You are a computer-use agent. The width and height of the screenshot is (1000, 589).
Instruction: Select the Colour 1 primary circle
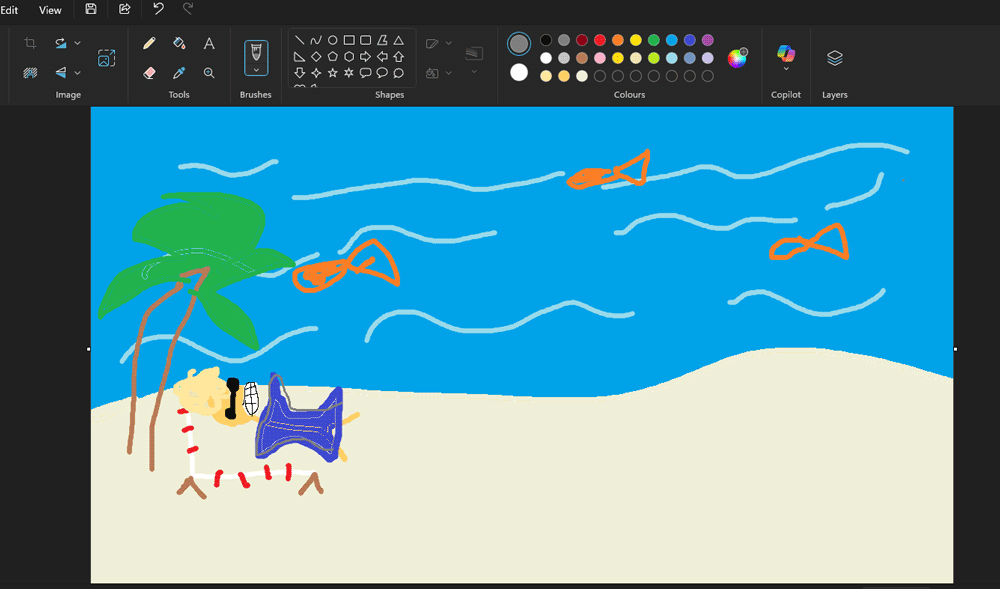click(x=519, y=43)
